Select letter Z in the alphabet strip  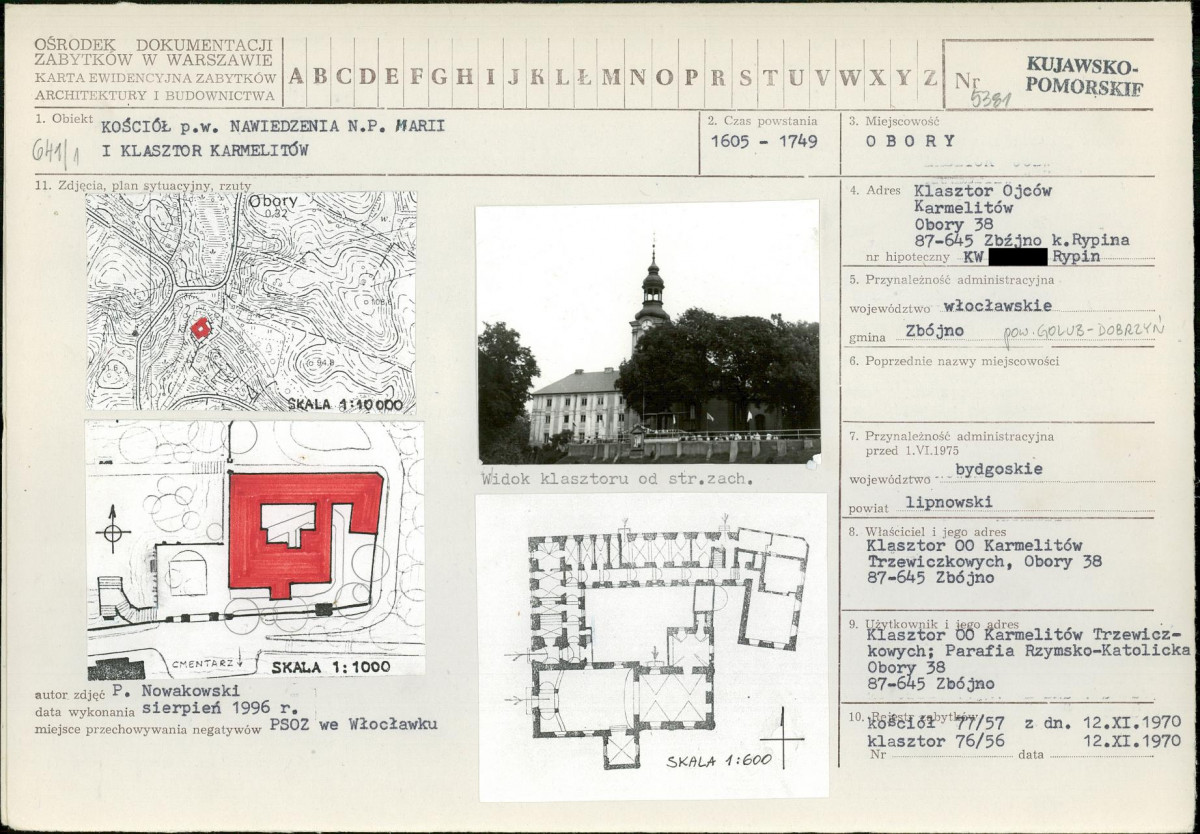tap(930, 76)
